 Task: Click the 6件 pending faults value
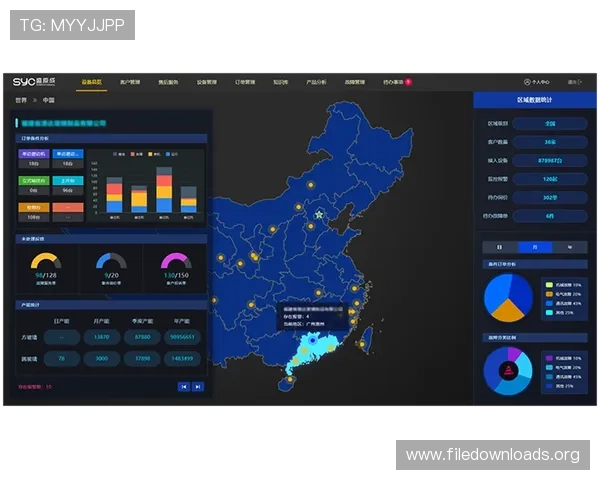pos(550,216)
